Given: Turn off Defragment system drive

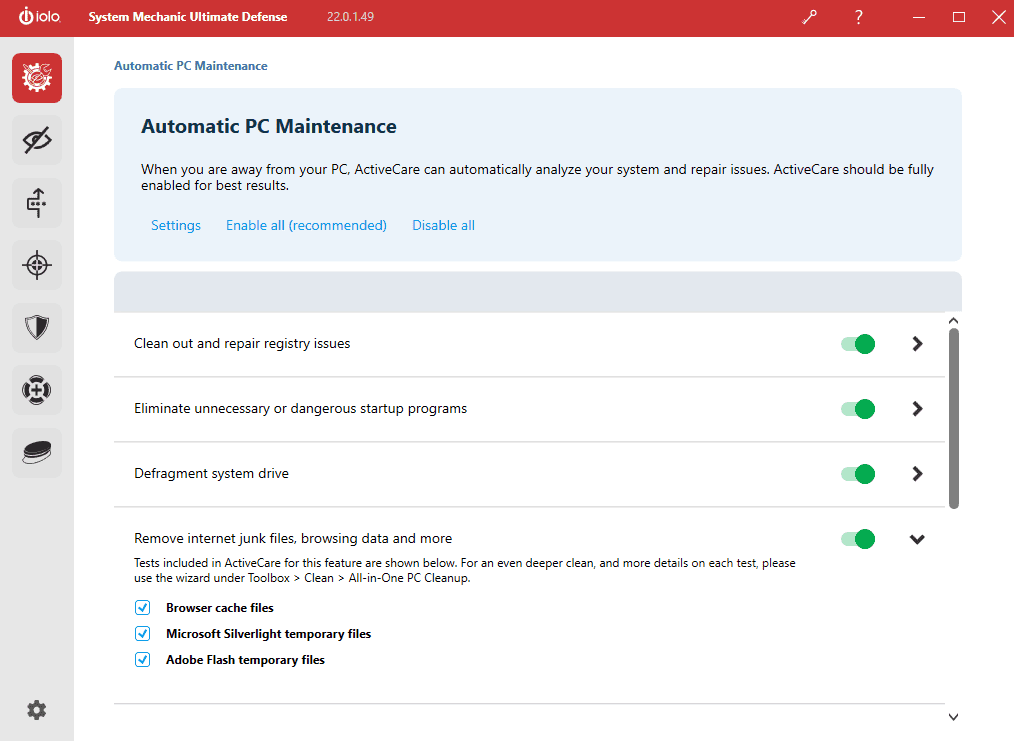Looking at the screenshot, I should click(x=857, y=473).
